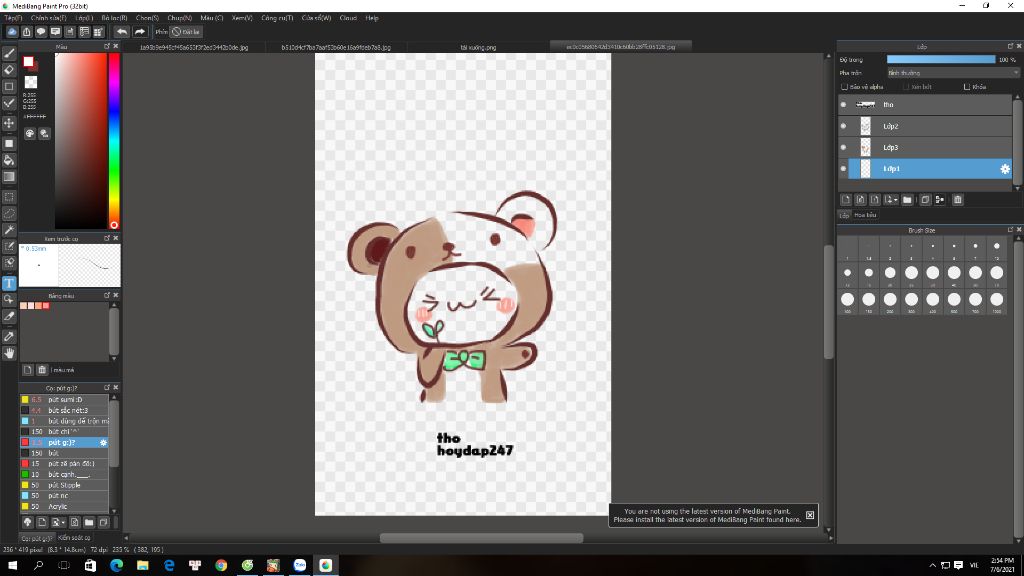Toggle the Xén bớt clipping checkbox
Screen dimensions: 1024x576
[906, 87]
